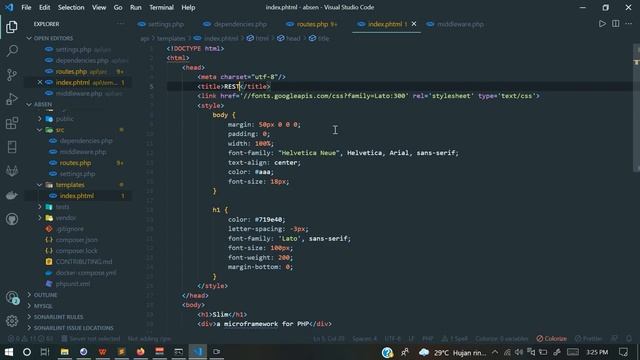Open the GitHub view in activity bar

tap(12, 219)
